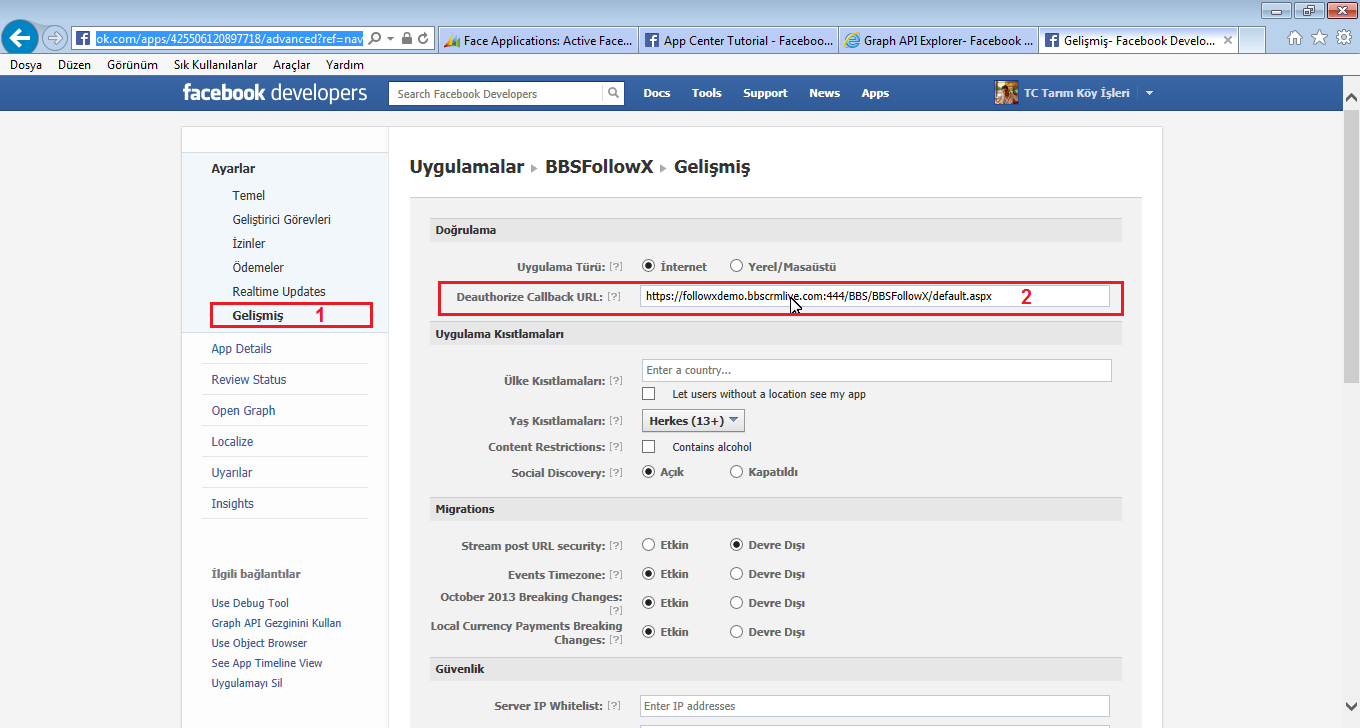Click help [?] next to Content Restrictions
This screenshot has height=728, width=1360.
[616, 447]
